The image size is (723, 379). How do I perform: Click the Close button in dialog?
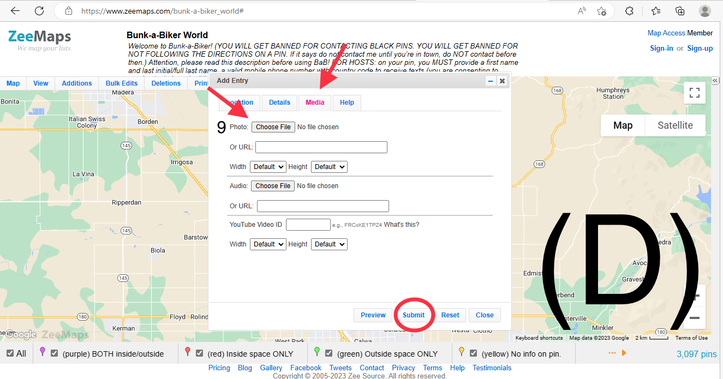click(485, 315)
